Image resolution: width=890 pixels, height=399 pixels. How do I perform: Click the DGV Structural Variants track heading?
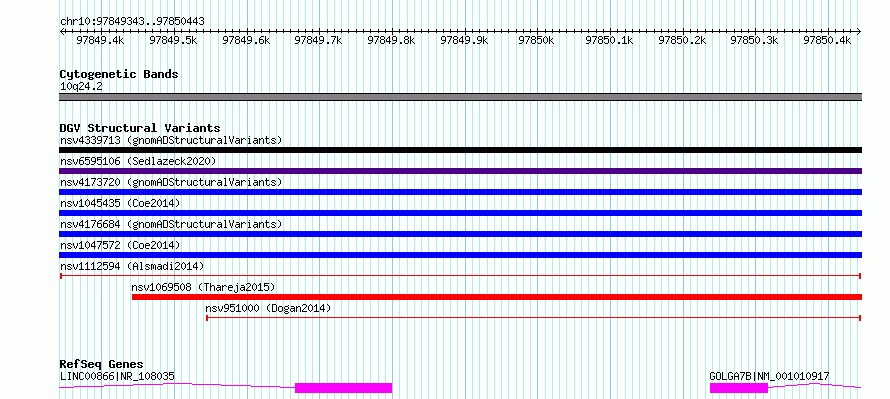[140, 128]
